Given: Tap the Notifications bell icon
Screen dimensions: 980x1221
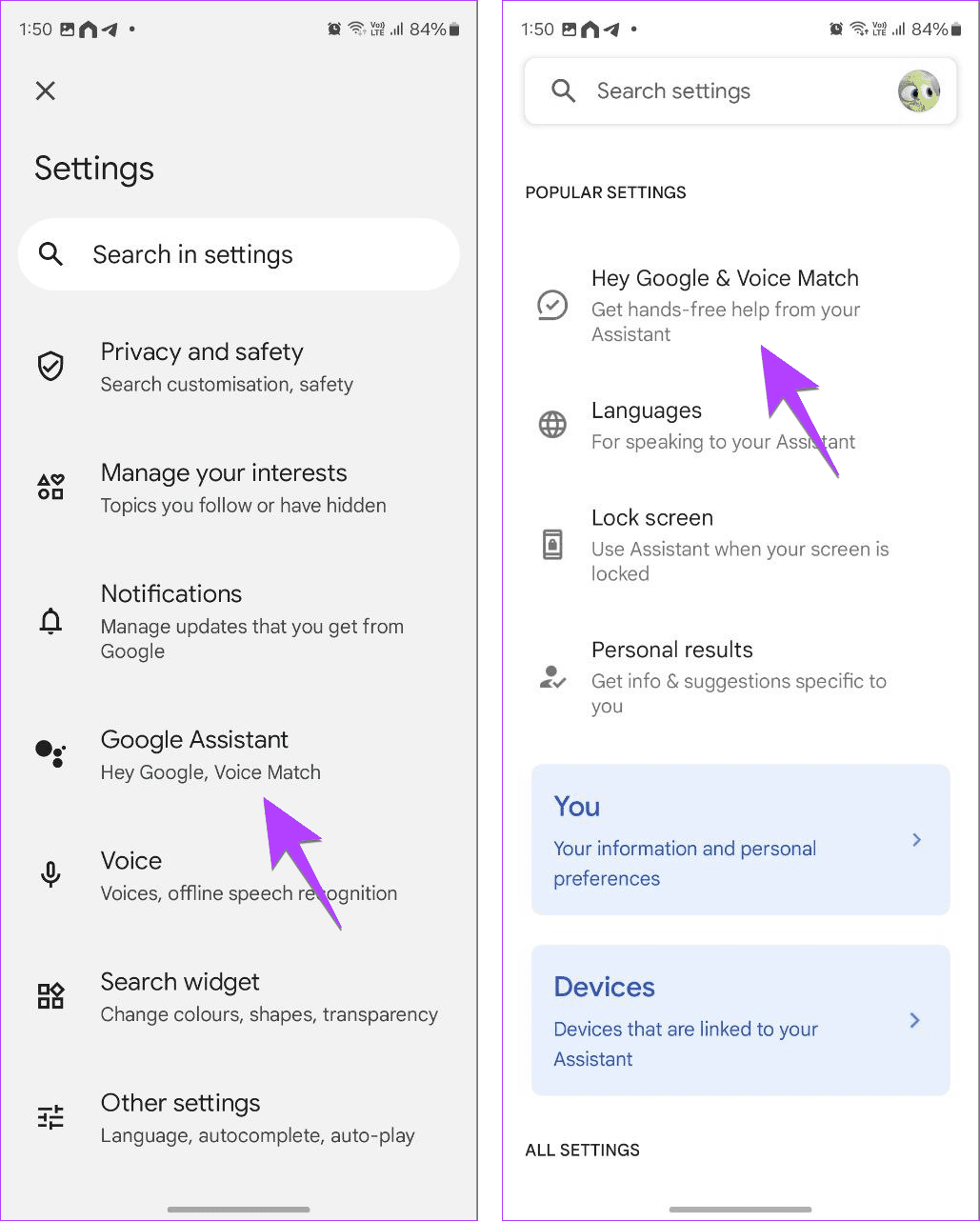Looking at the screenshot, I should click(x=50, y=620).
